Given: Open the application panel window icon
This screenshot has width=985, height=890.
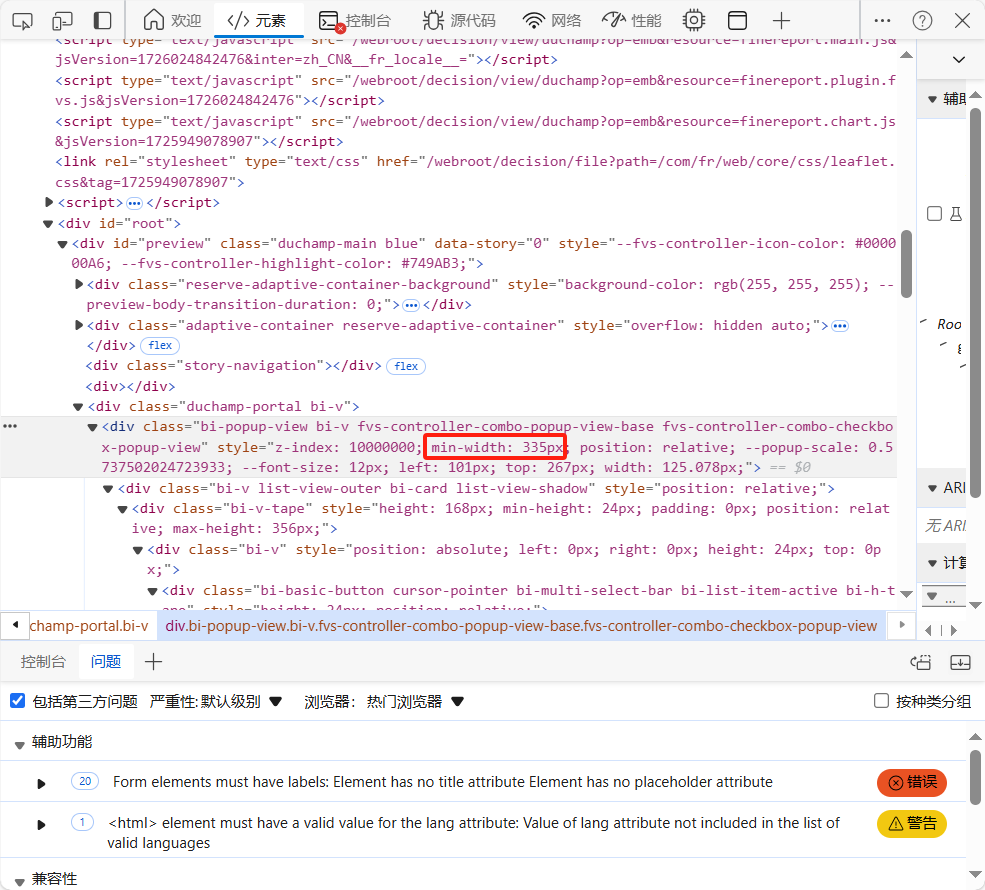Looking at the screenshot, I should point(737,21).
